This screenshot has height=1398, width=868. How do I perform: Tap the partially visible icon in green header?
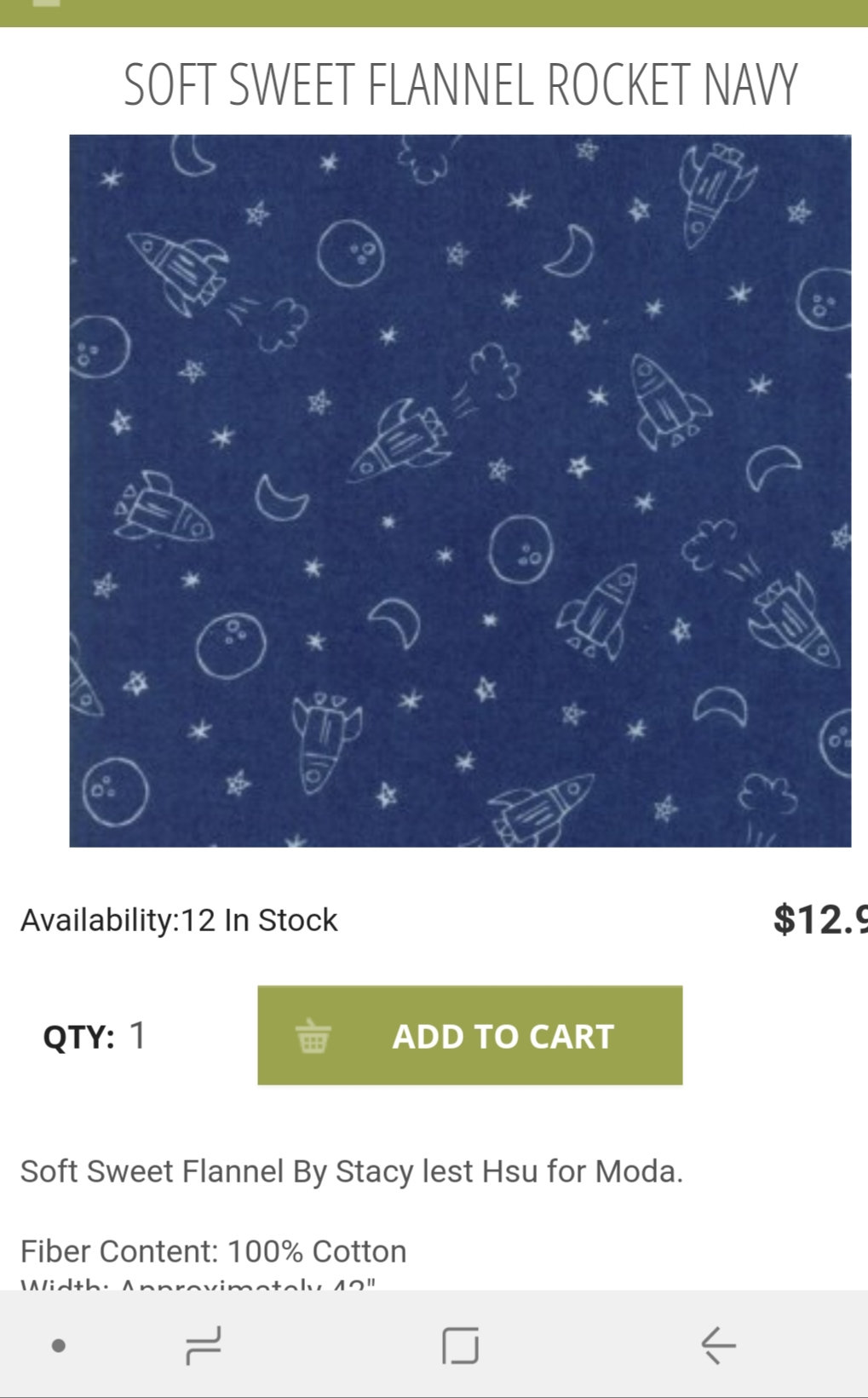47,3
